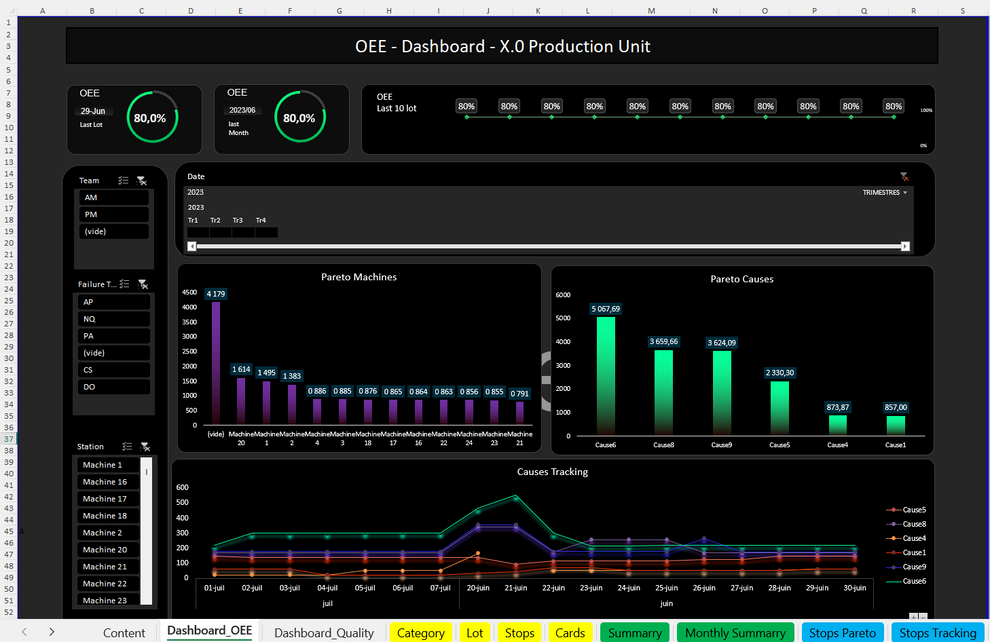990x642 pixels.
Task: Click the Date timeline scrollbar right arrow
Action: click(x=904, y=245)
